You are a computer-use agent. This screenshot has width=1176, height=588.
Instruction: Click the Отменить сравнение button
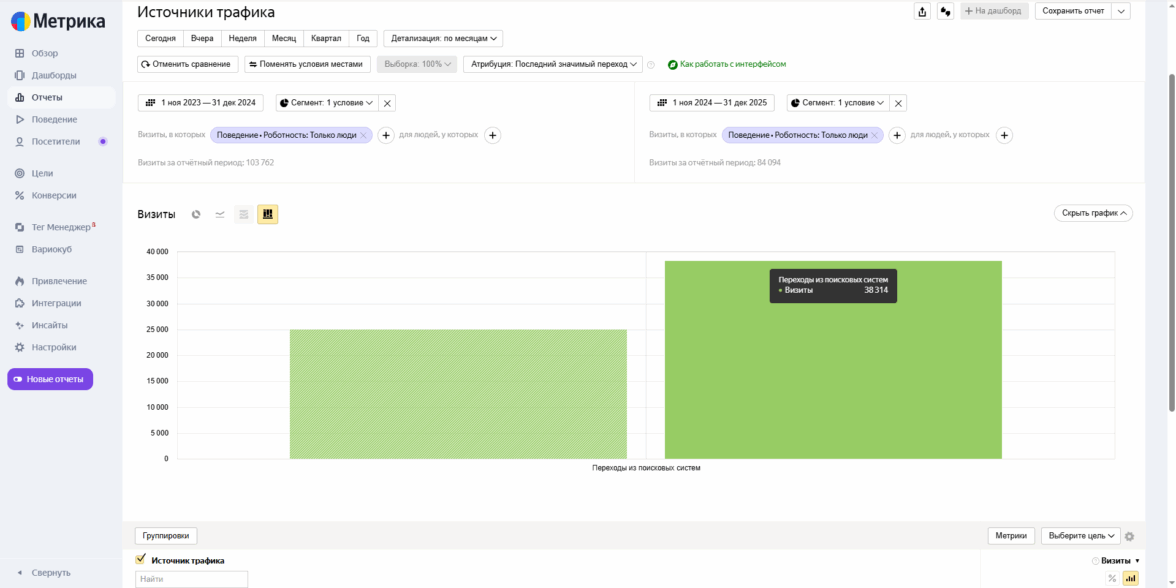click(188, 64)
